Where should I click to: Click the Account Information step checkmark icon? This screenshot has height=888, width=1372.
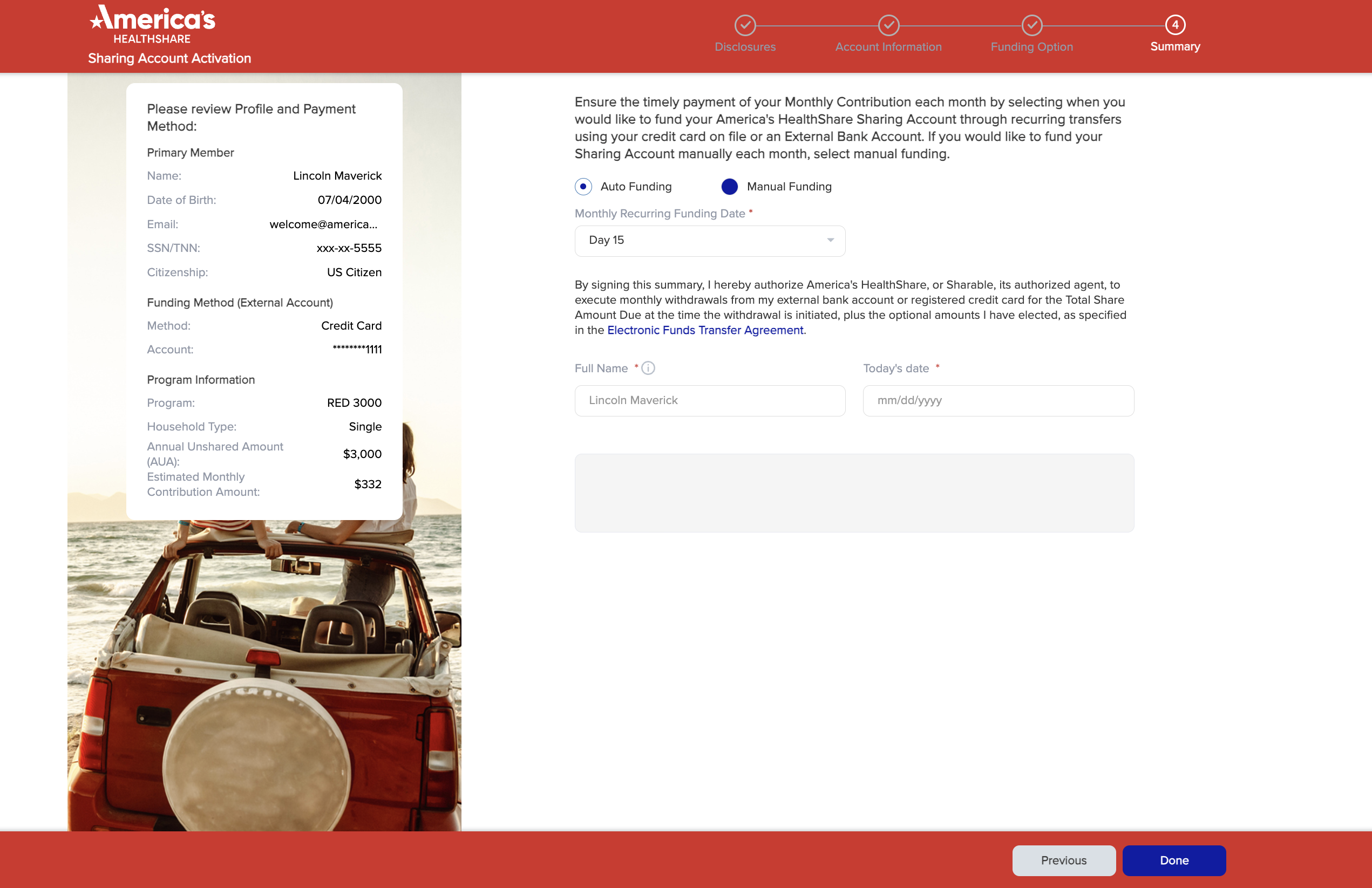(888, 25)
